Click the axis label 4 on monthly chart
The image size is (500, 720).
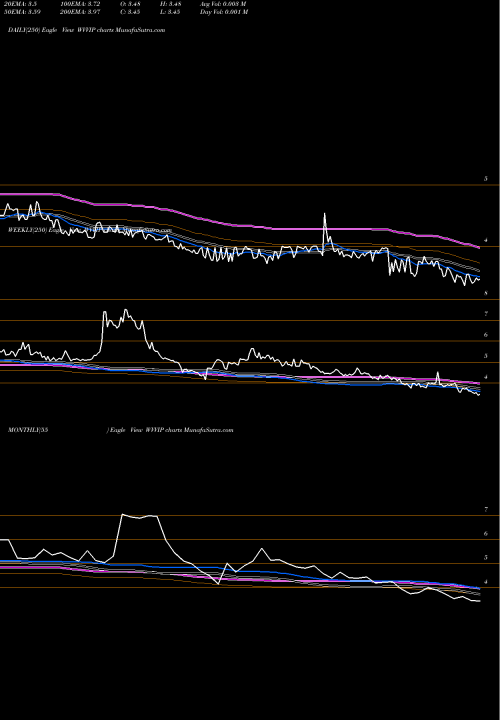tap(486, 582)
